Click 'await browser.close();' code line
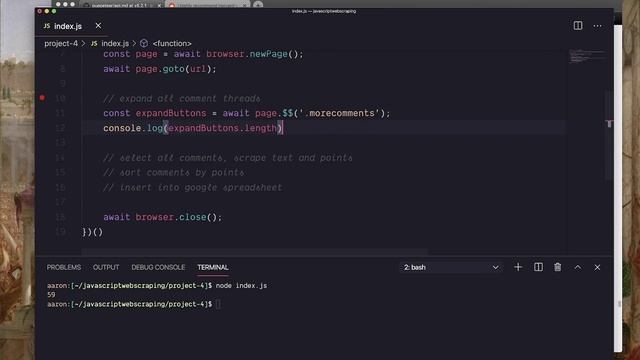 [162, 217]
